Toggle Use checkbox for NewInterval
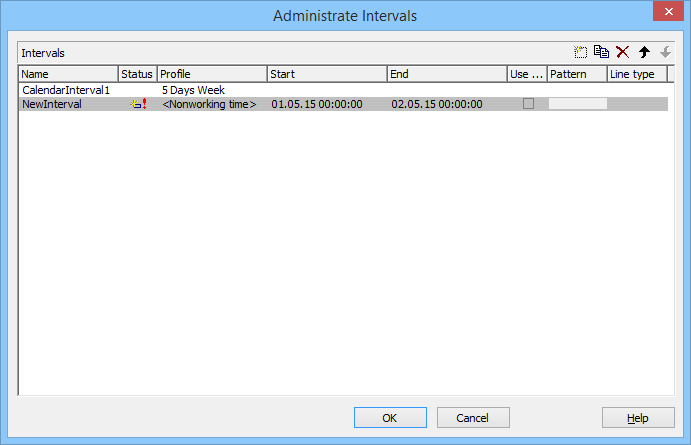 (528, 104)
